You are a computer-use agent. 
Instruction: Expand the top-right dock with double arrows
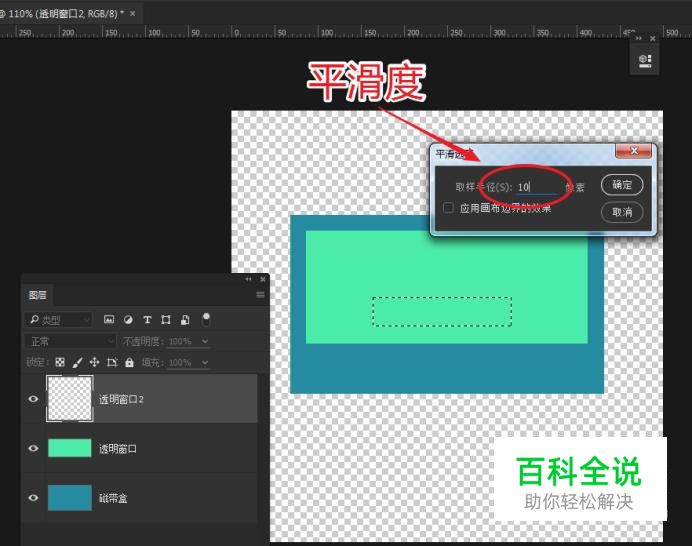click(639, 38)
